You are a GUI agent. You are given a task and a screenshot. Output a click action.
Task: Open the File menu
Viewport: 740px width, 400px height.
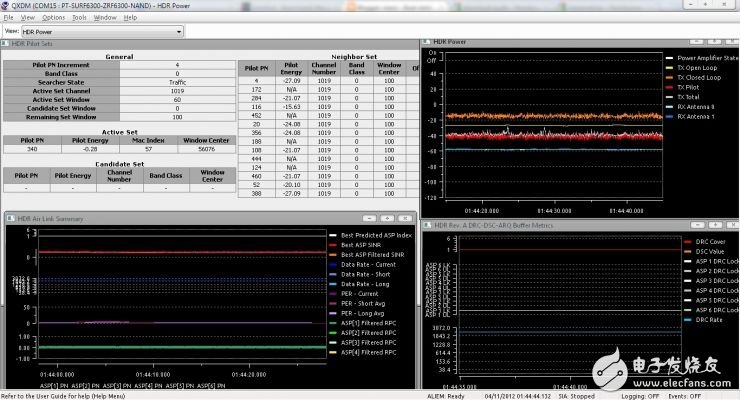point(8,18)
